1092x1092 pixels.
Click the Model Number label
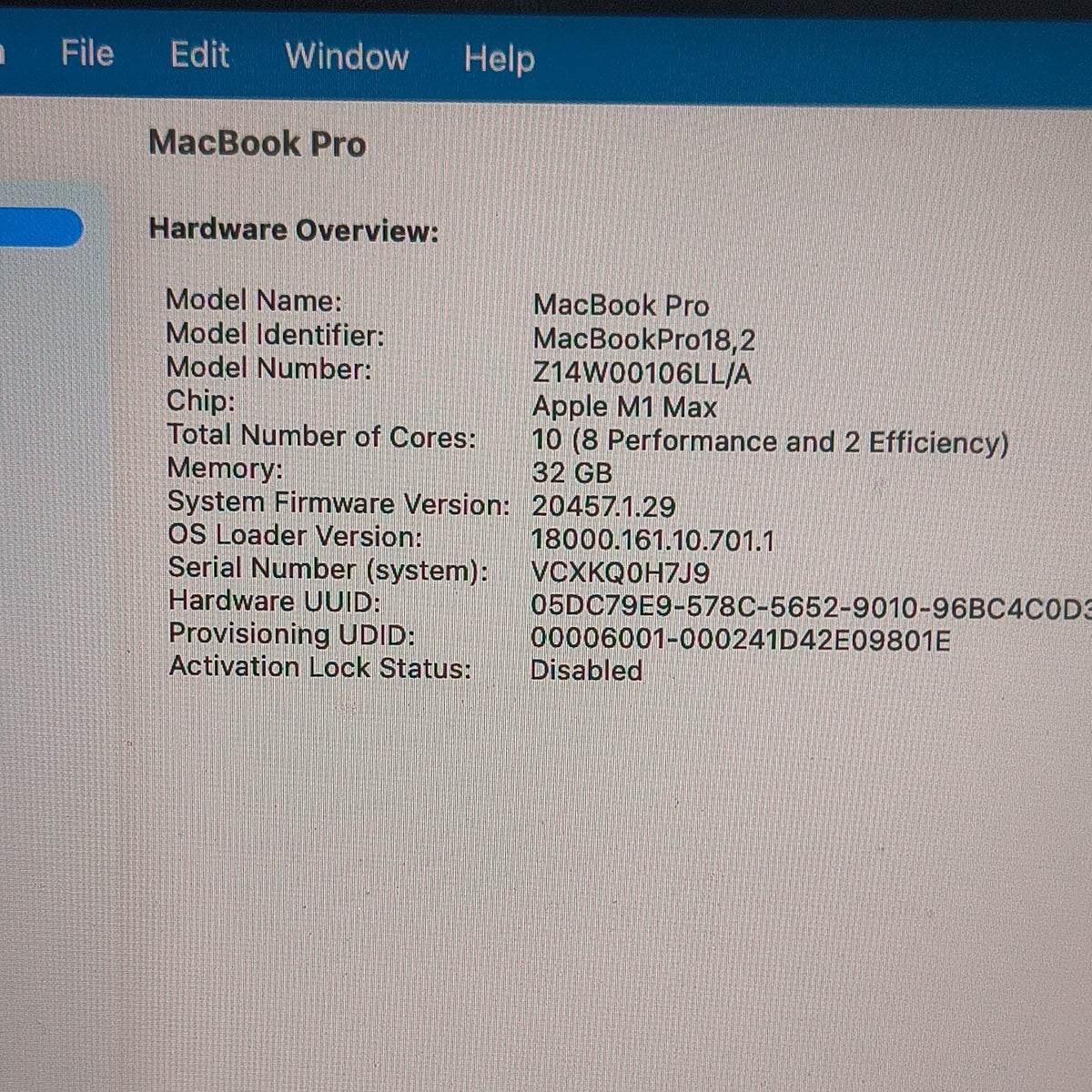point(268,368)
